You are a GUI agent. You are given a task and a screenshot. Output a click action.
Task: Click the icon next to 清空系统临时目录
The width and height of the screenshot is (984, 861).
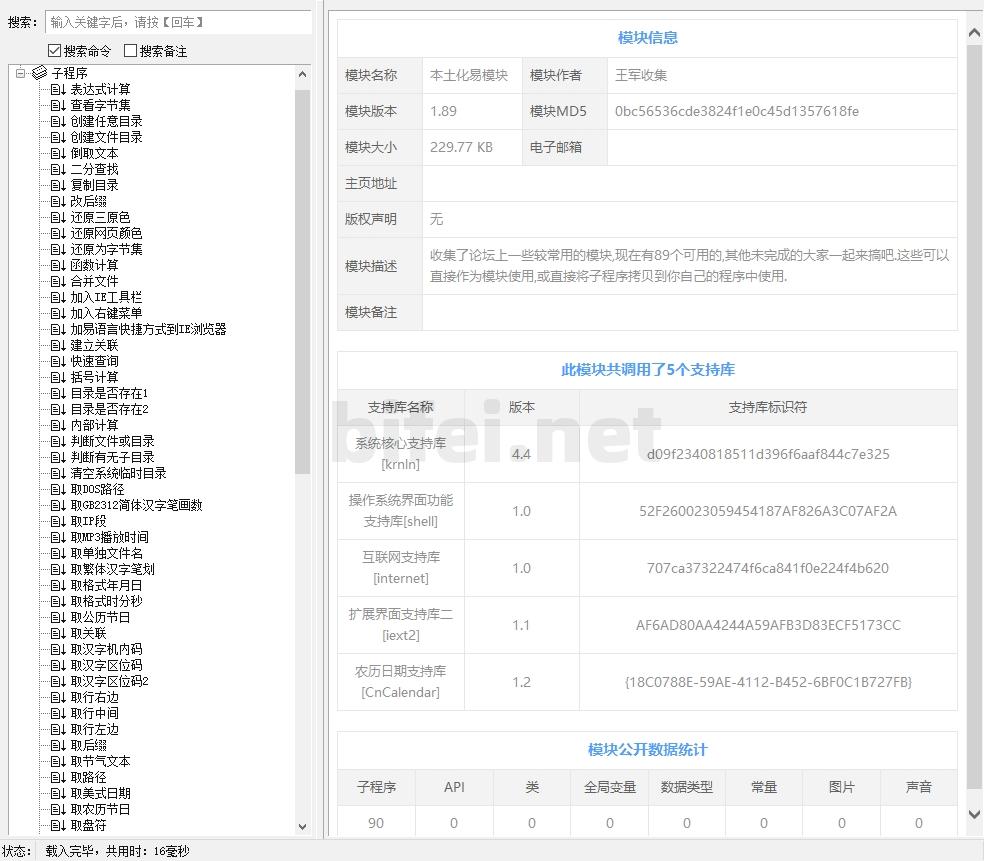[x=58, y=473]
